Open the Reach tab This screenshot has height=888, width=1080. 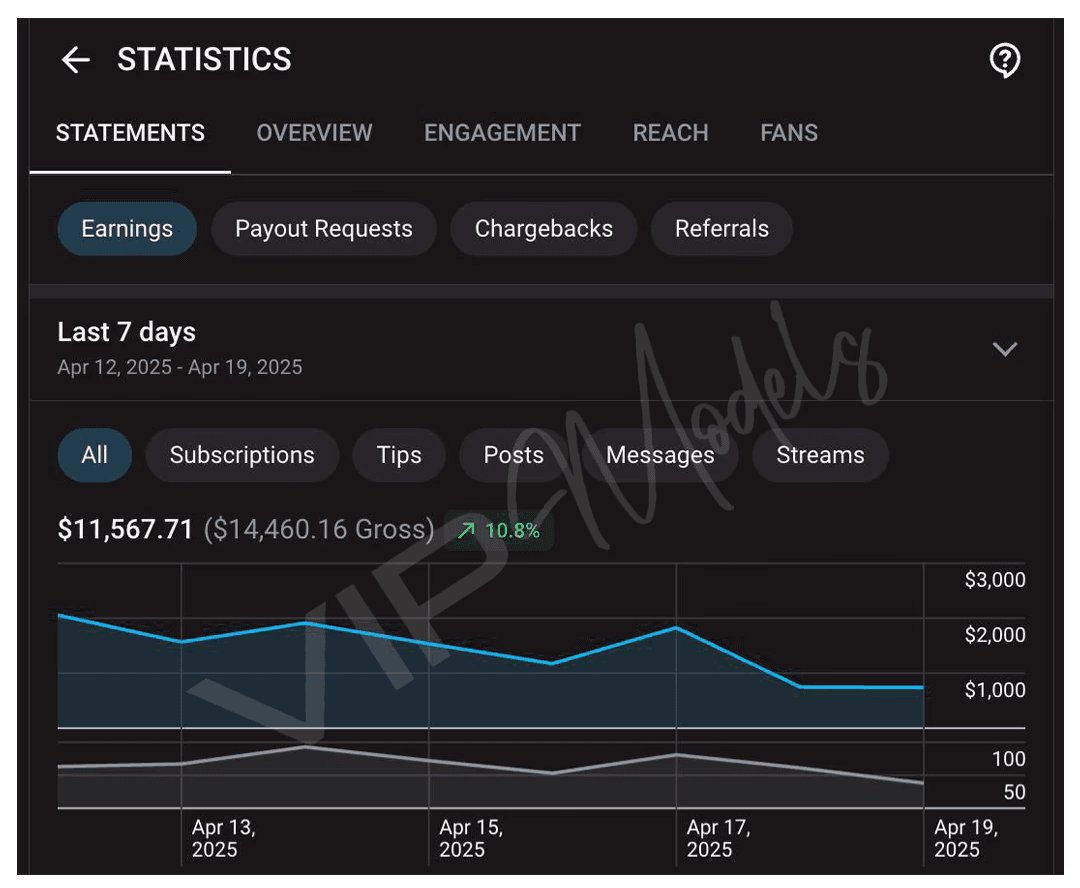point(670,132)
